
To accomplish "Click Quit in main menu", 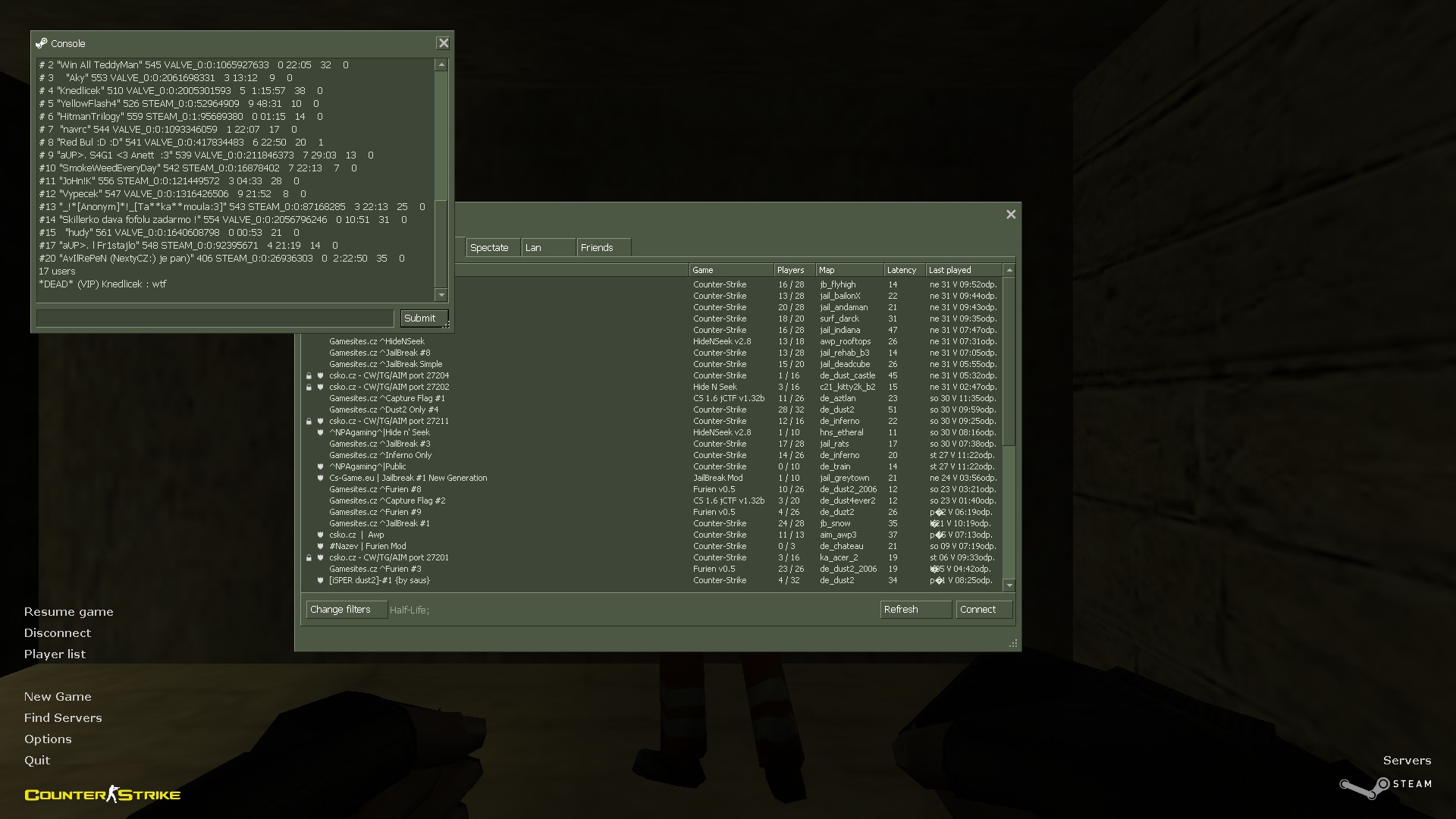I will click(37, 761).
